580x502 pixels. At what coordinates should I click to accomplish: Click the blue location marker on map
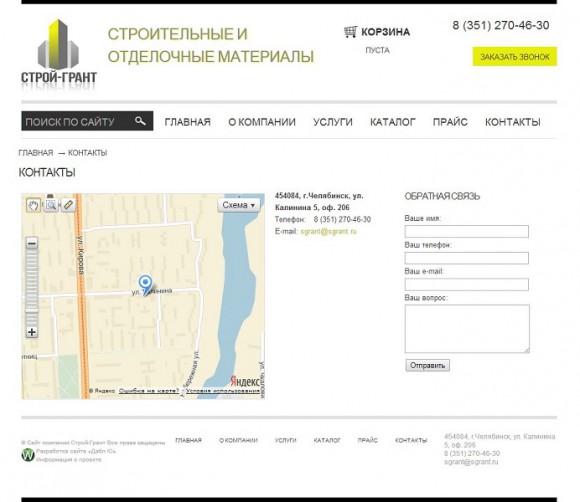(145, 284)
